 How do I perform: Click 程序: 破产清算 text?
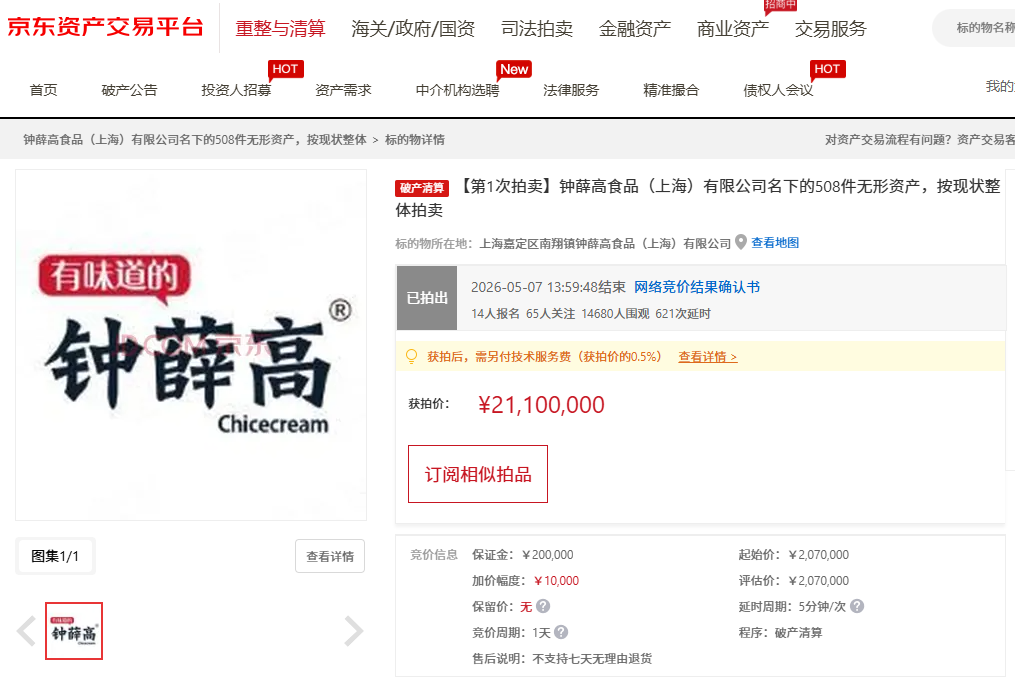[x=781, y=632]
